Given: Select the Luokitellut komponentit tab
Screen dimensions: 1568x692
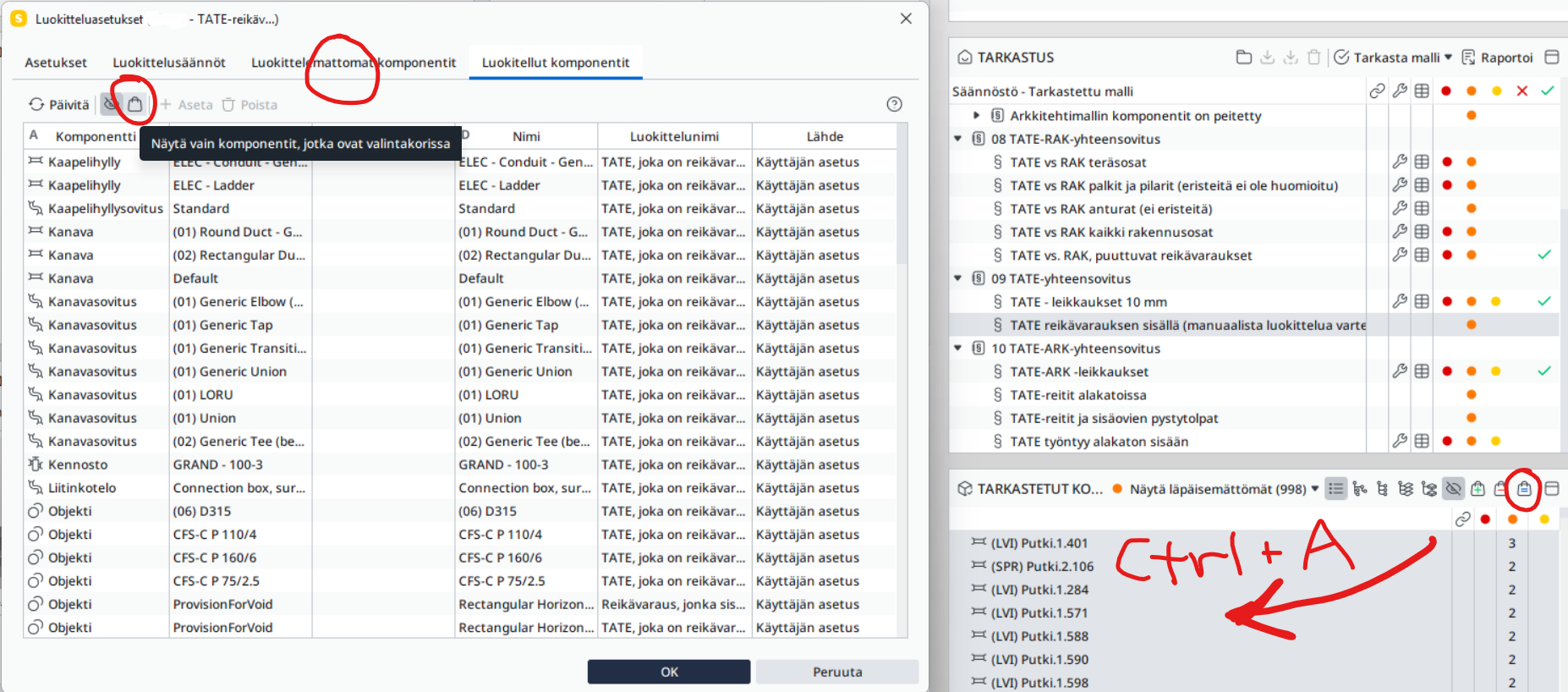Looking at the screenshot, I should point(556,63).
